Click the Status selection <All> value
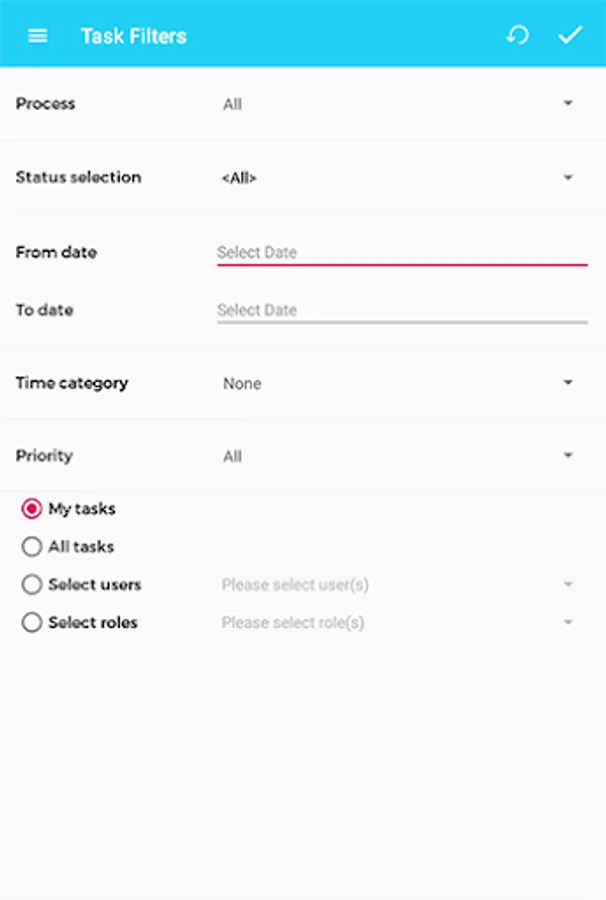The width and height of the screenshot is (606, 900). point(239,178)
